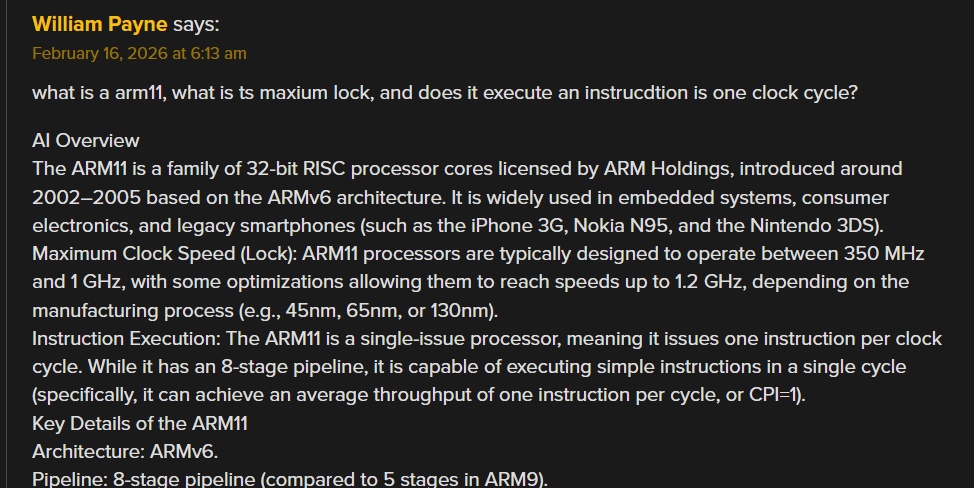Click the word "says:" after the author name

pos(196,23)
